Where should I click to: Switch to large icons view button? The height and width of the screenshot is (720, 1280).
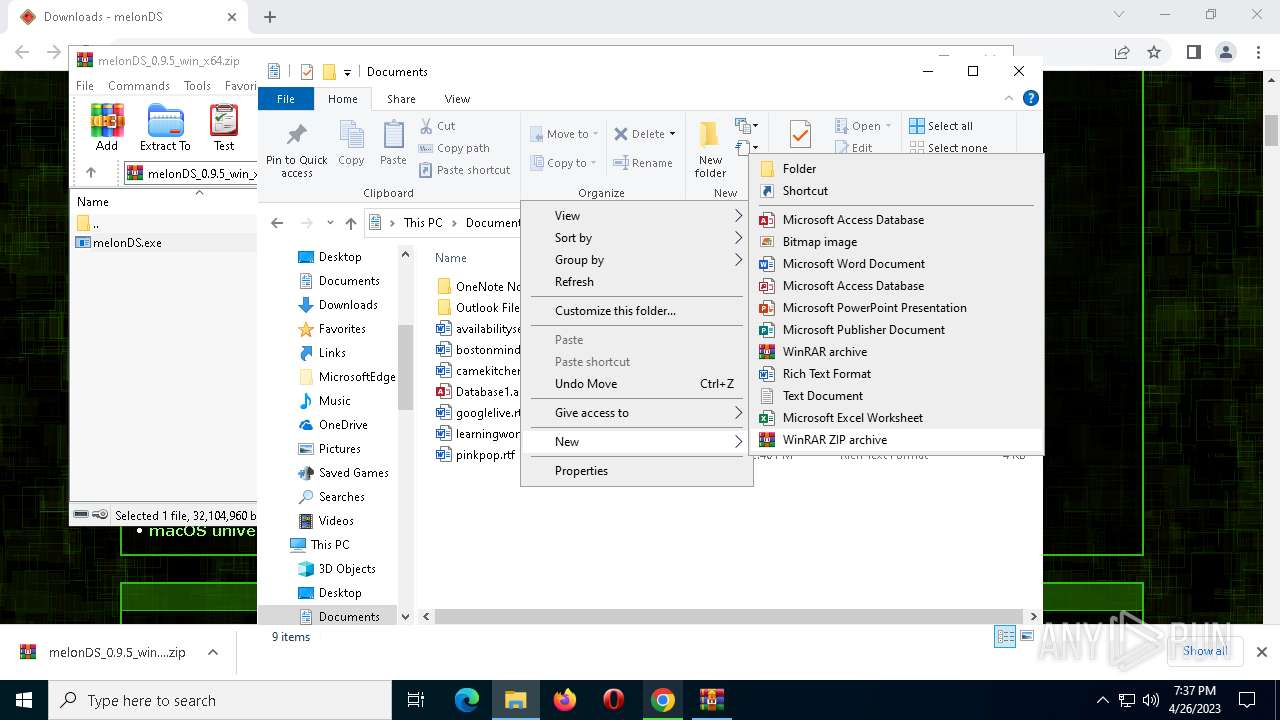pos(1027,637)
